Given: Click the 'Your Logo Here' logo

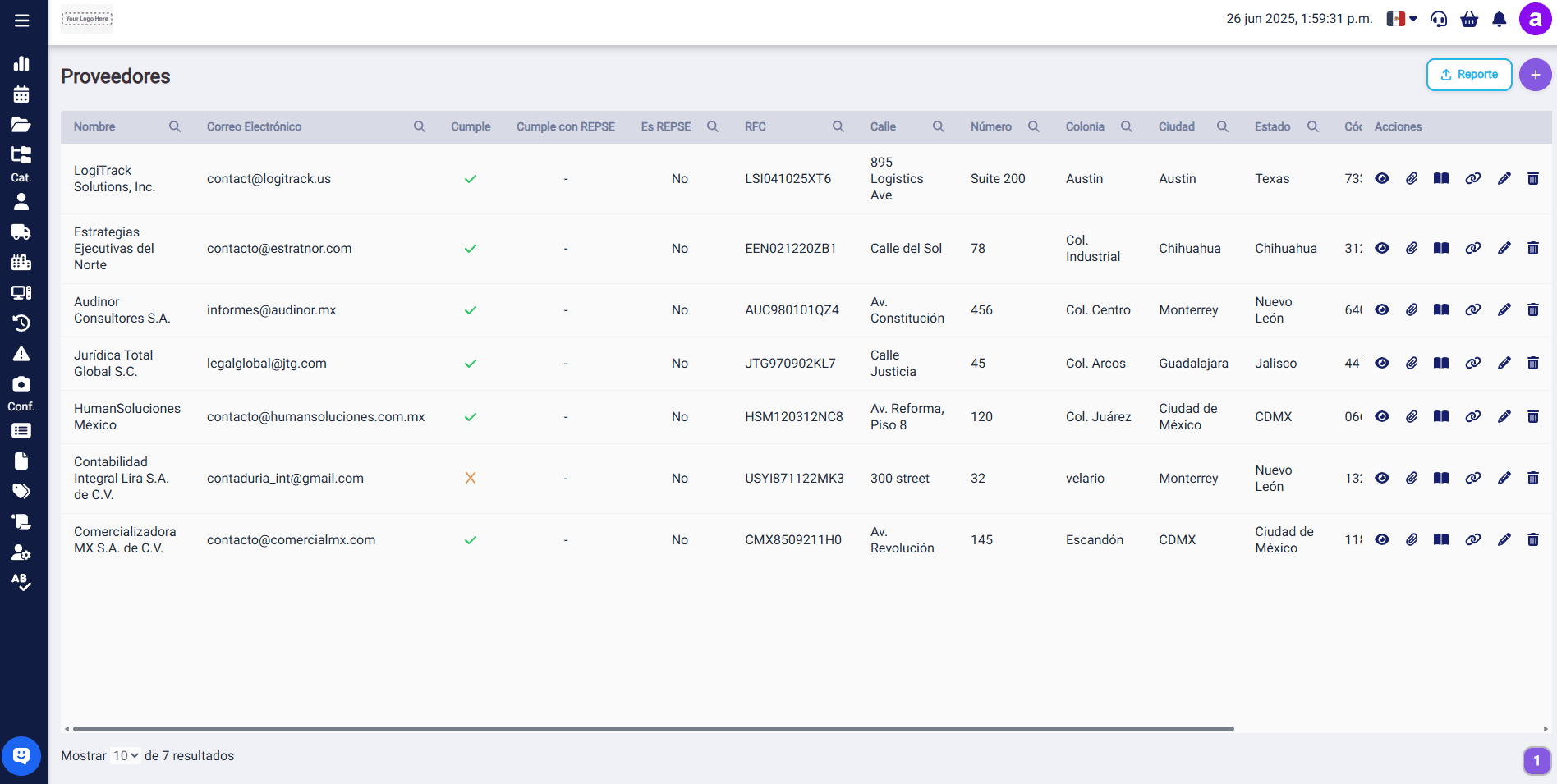Looking at the screenshot, I should pyautogui.click(x=87, y=18).
